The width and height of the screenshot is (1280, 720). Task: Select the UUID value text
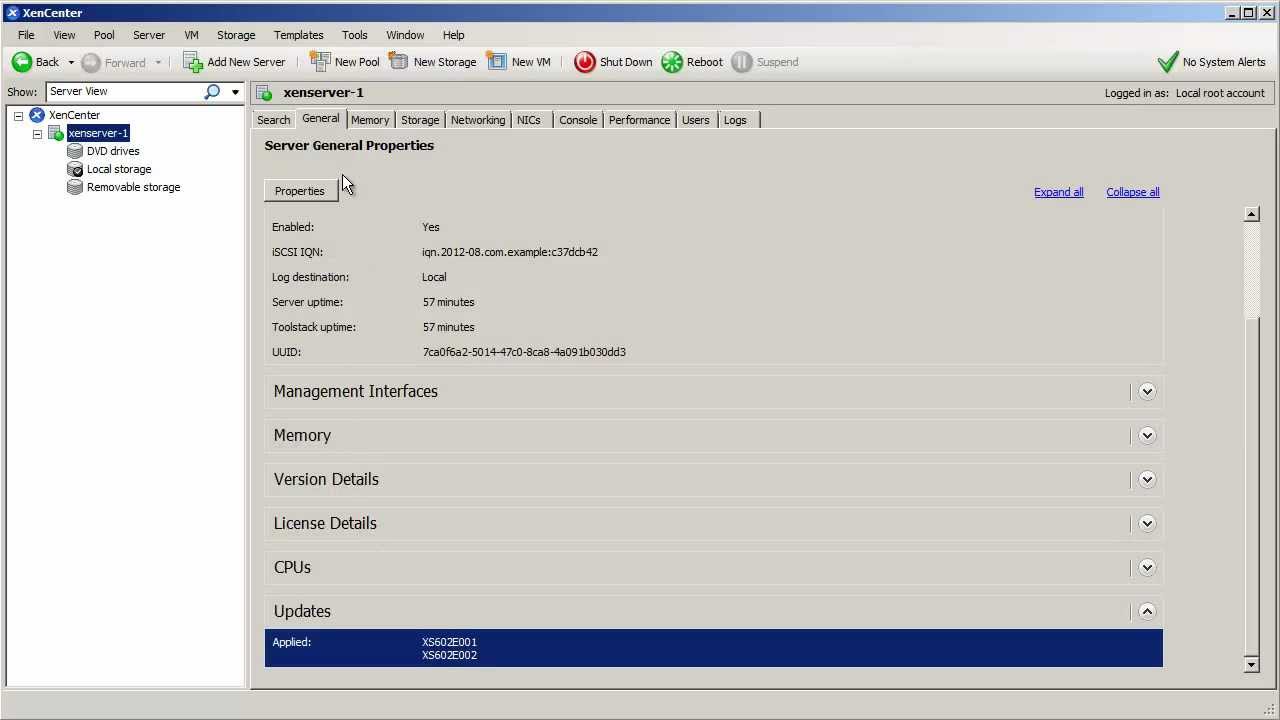pyautogui.click(x=524, y=352)
